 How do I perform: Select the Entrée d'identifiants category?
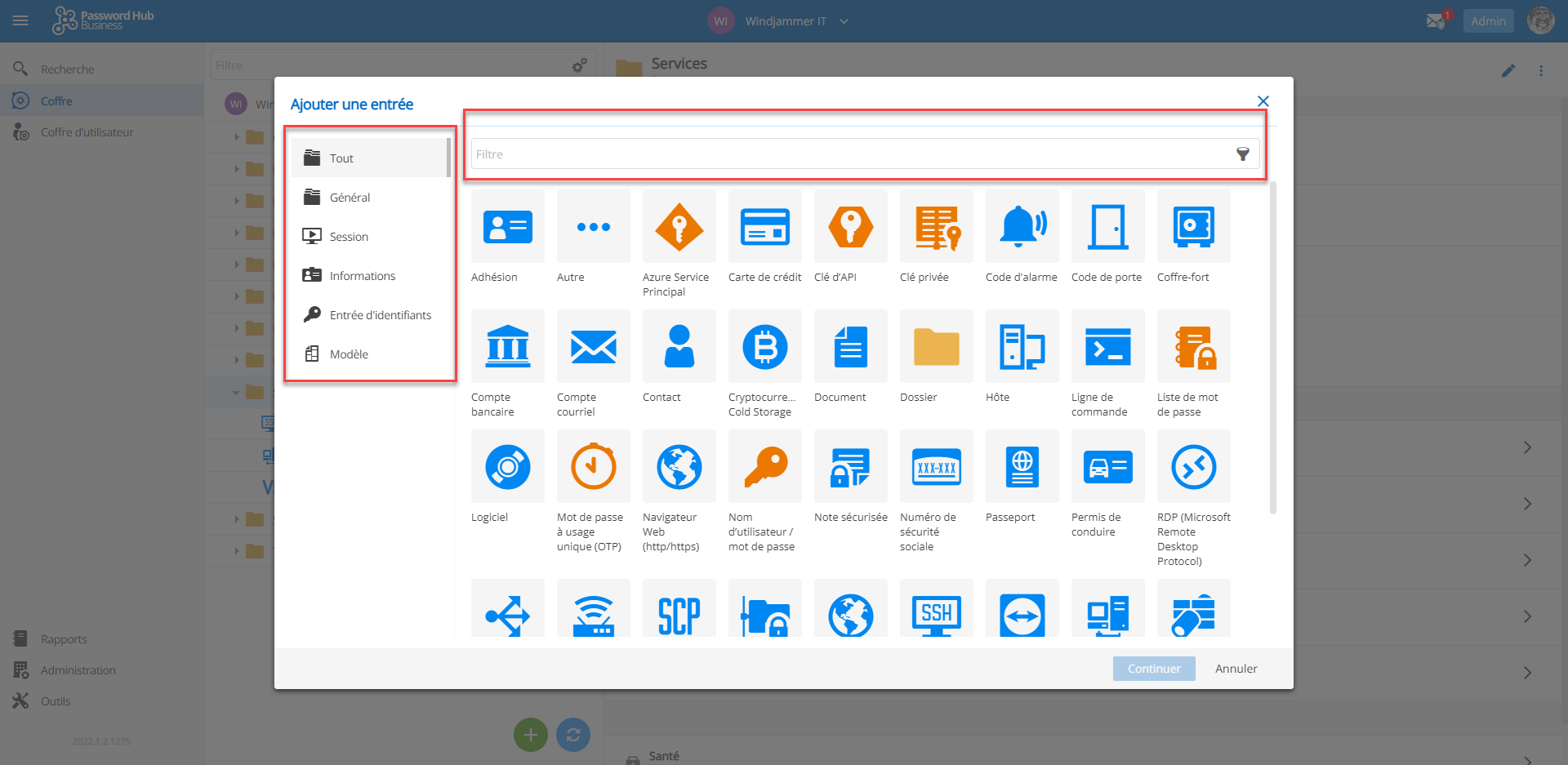380,315
